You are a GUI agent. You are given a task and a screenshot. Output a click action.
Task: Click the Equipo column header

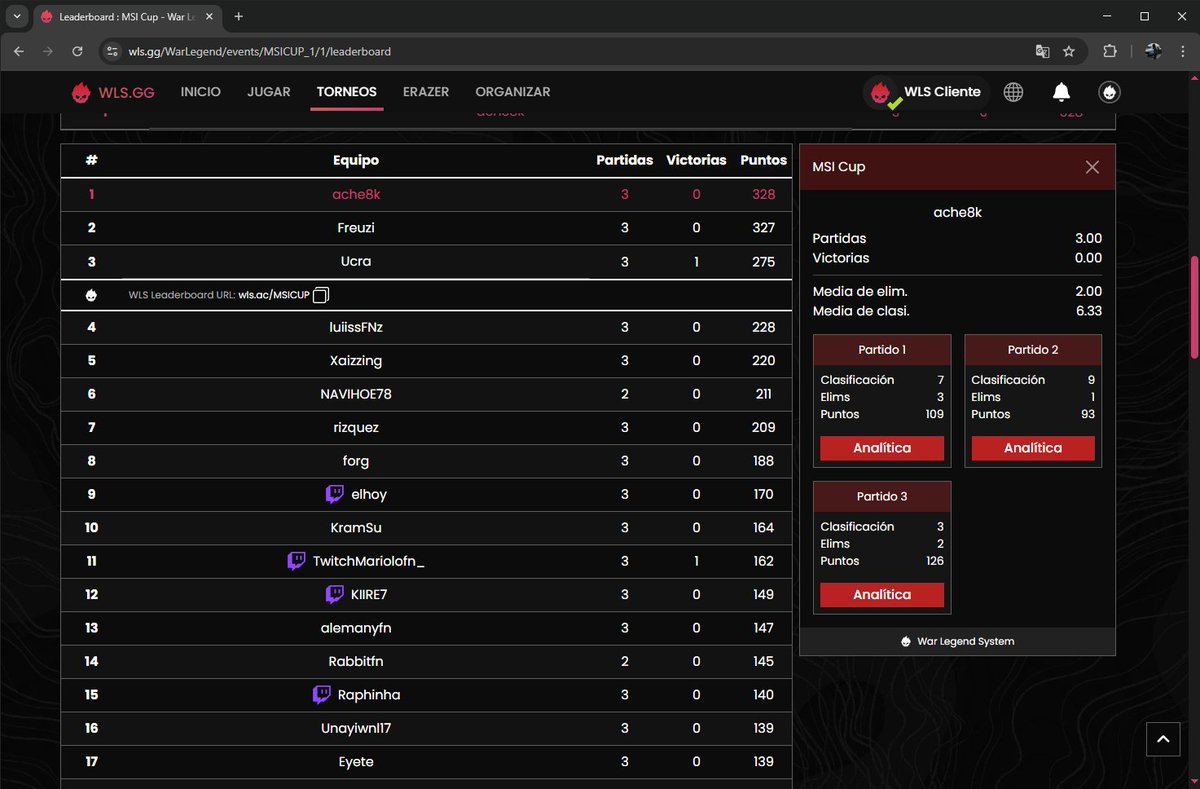[356, 160]
